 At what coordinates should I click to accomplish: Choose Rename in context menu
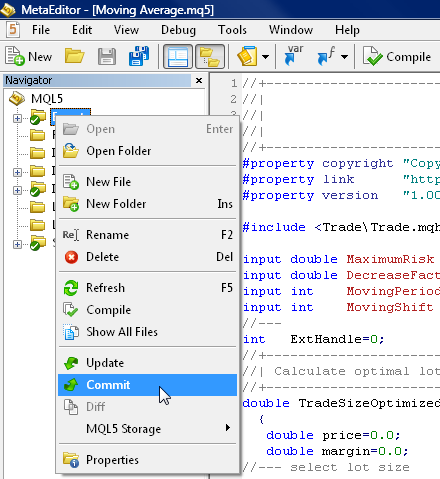click(147, 235)
